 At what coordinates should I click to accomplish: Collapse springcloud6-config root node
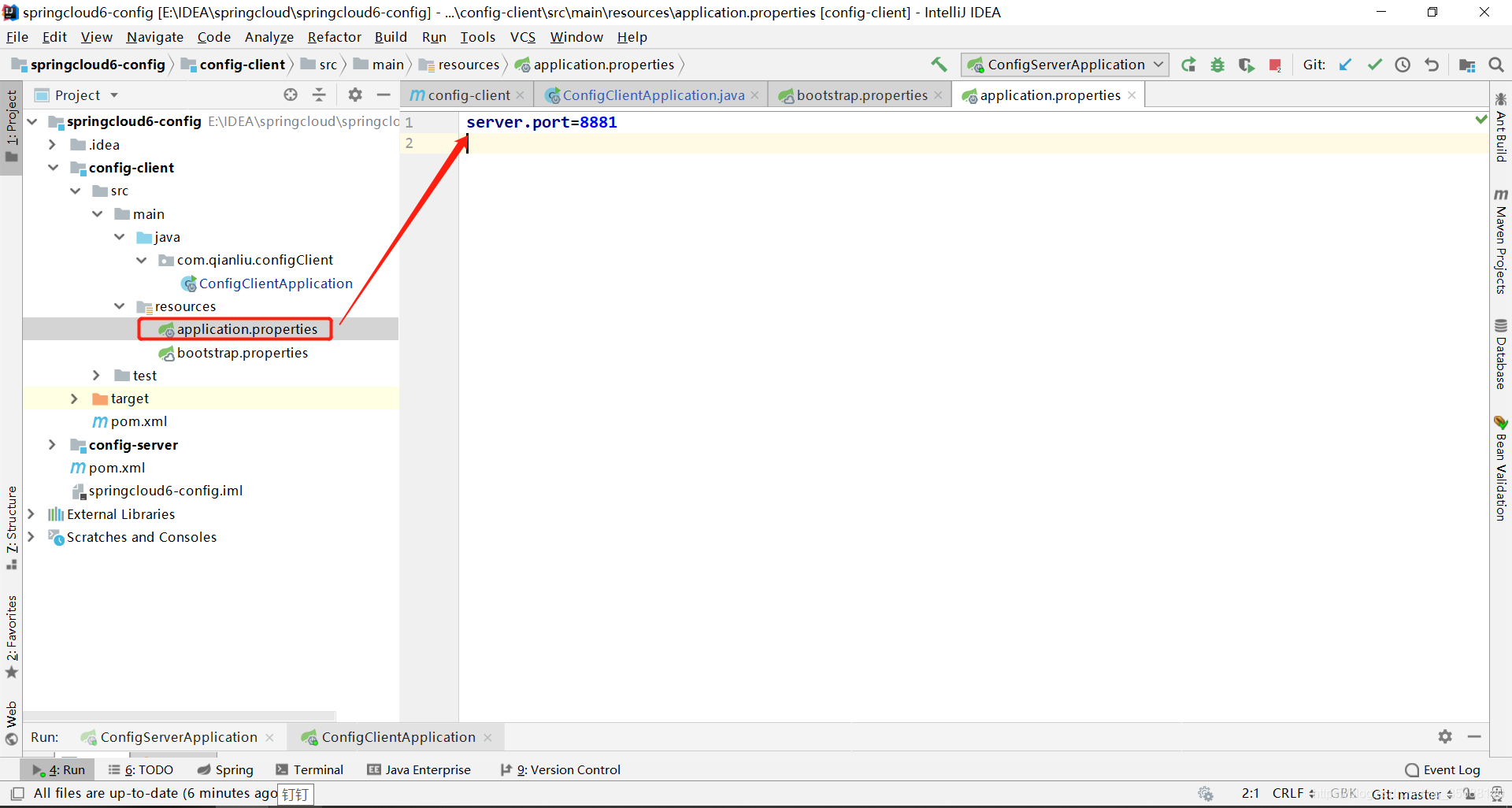pyautogui.click(x=32, y=121)
